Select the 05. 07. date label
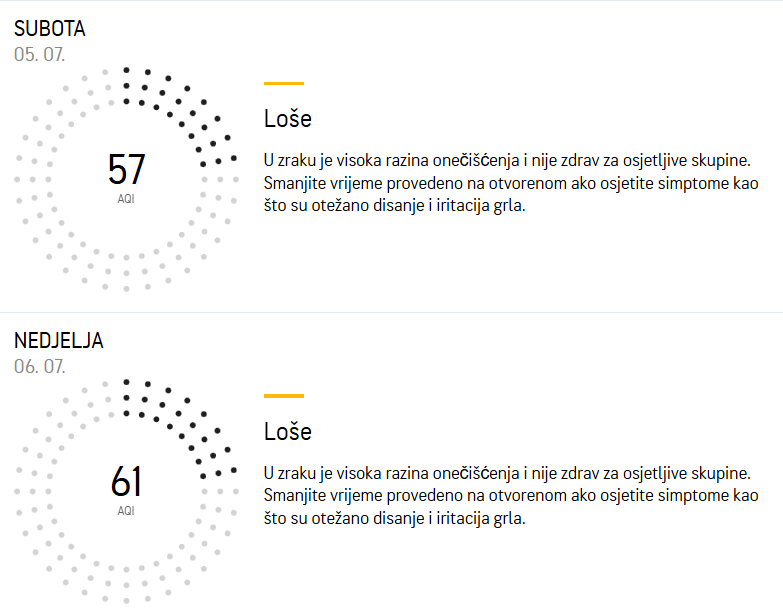The image size is (783, 612). (x=40, y=54)
